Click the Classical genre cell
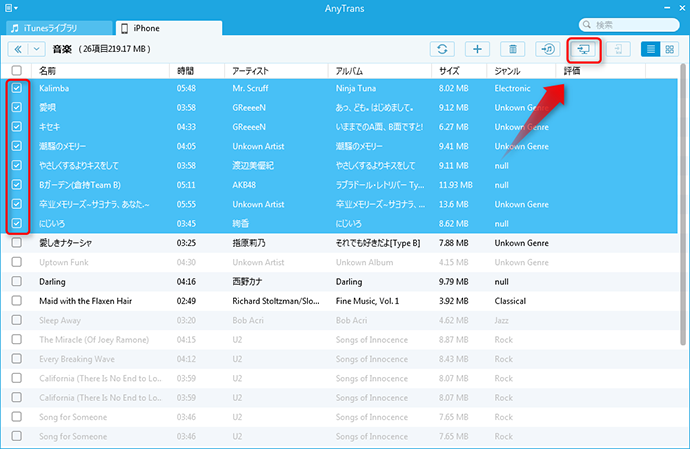The image size is (690, 449). pos(510,301)
